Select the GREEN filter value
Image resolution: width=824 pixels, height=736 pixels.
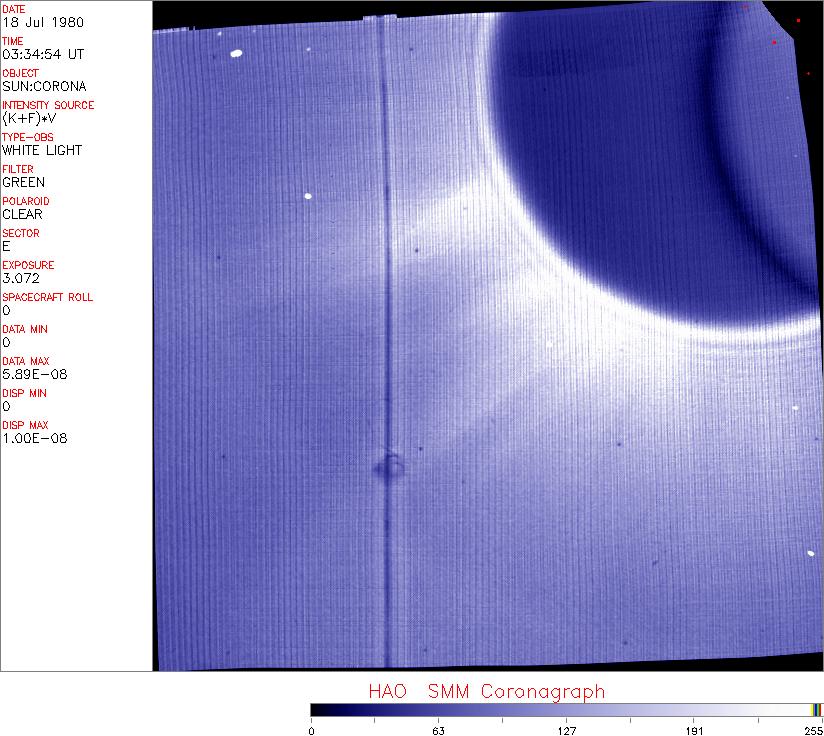pyautogui.click(x=24, y=182)
